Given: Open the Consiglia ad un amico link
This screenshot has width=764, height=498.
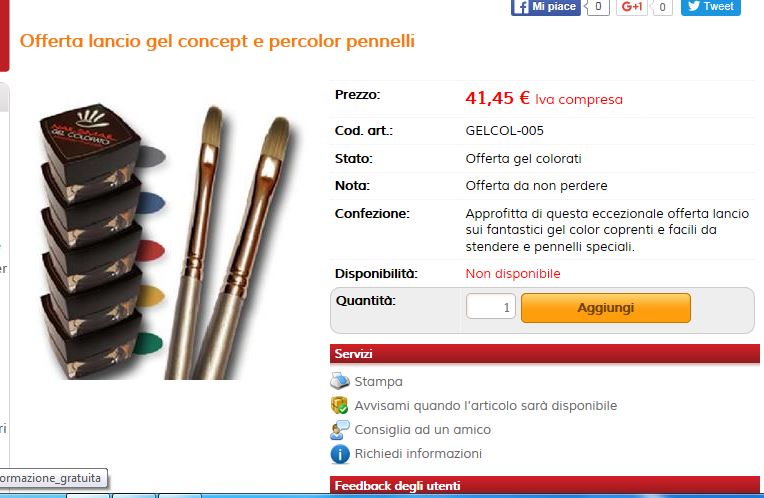Looking at the screenshot, I should (x=422, y=430).
